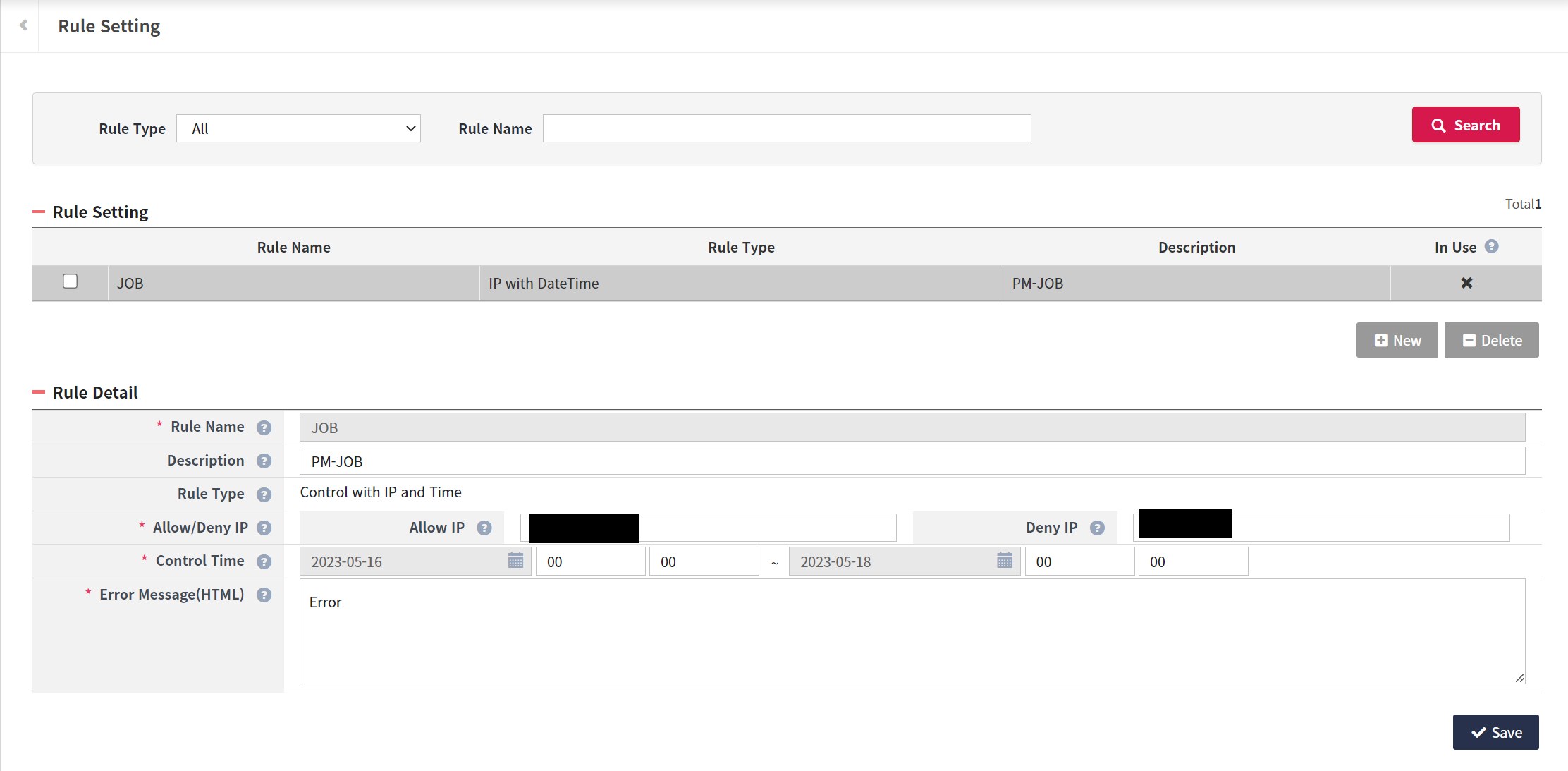Click the New button

tap(1397, 339)
